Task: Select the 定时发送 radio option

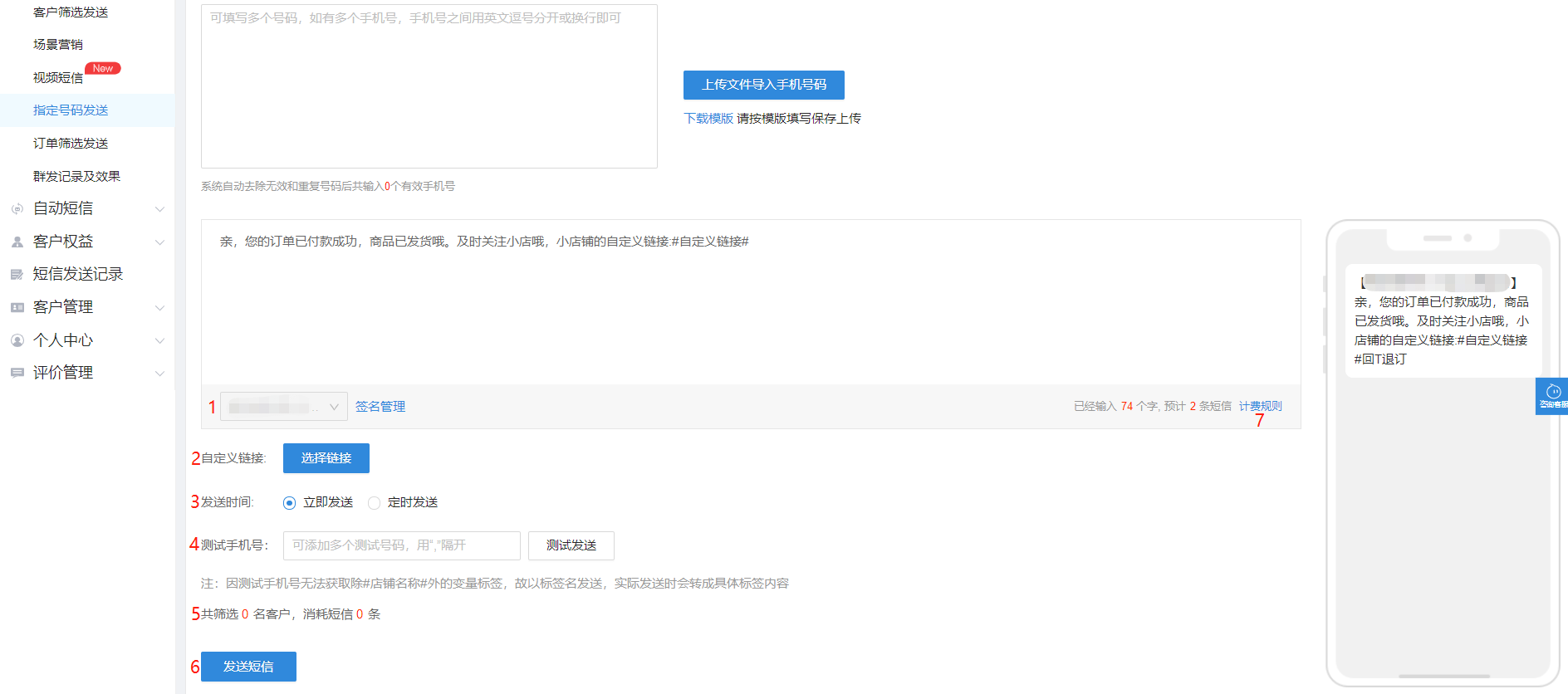Action: (374, 503)
